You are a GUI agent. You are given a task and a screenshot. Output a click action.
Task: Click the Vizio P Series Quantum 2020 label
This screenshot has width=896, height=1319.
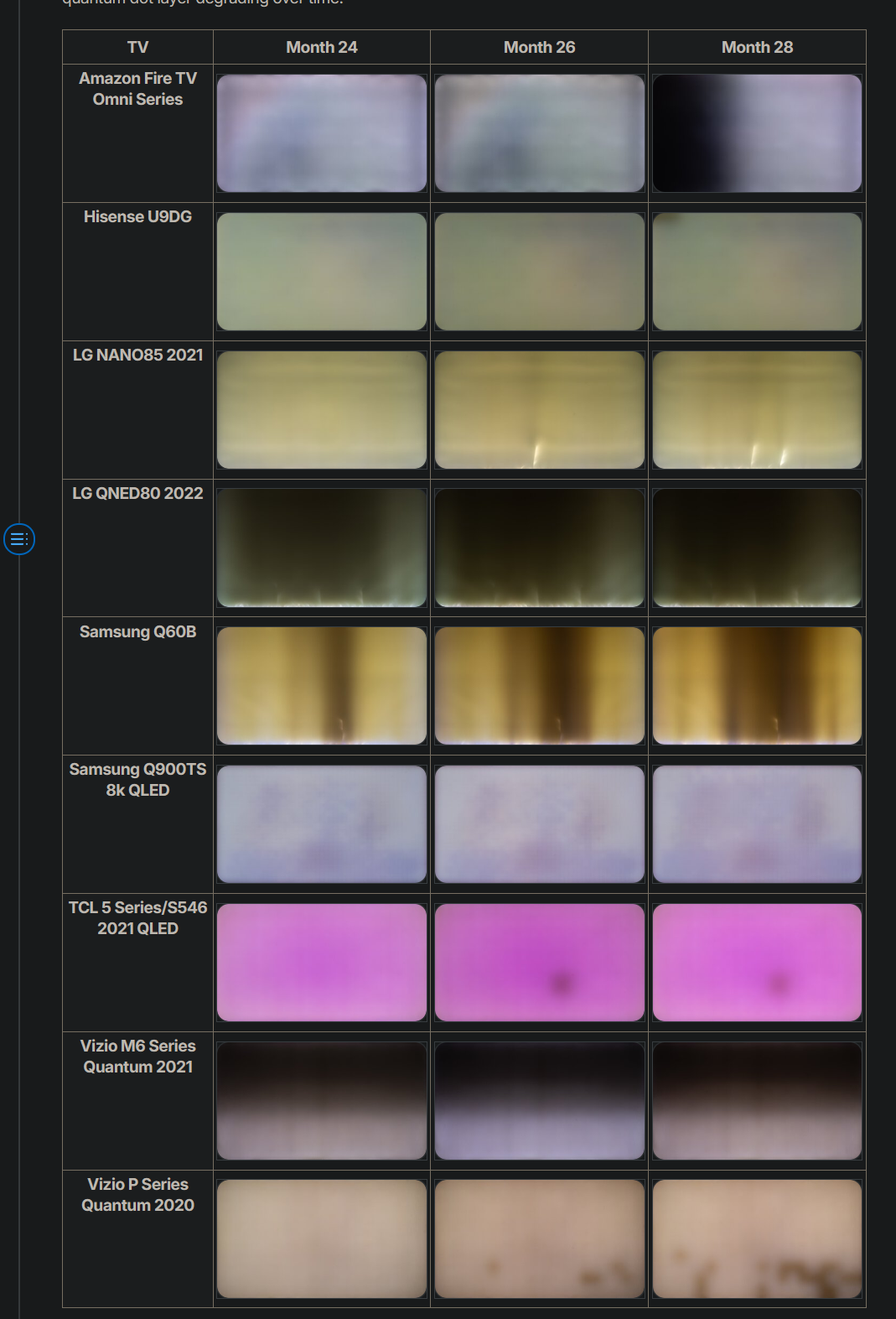click(x=137, y=1195)
